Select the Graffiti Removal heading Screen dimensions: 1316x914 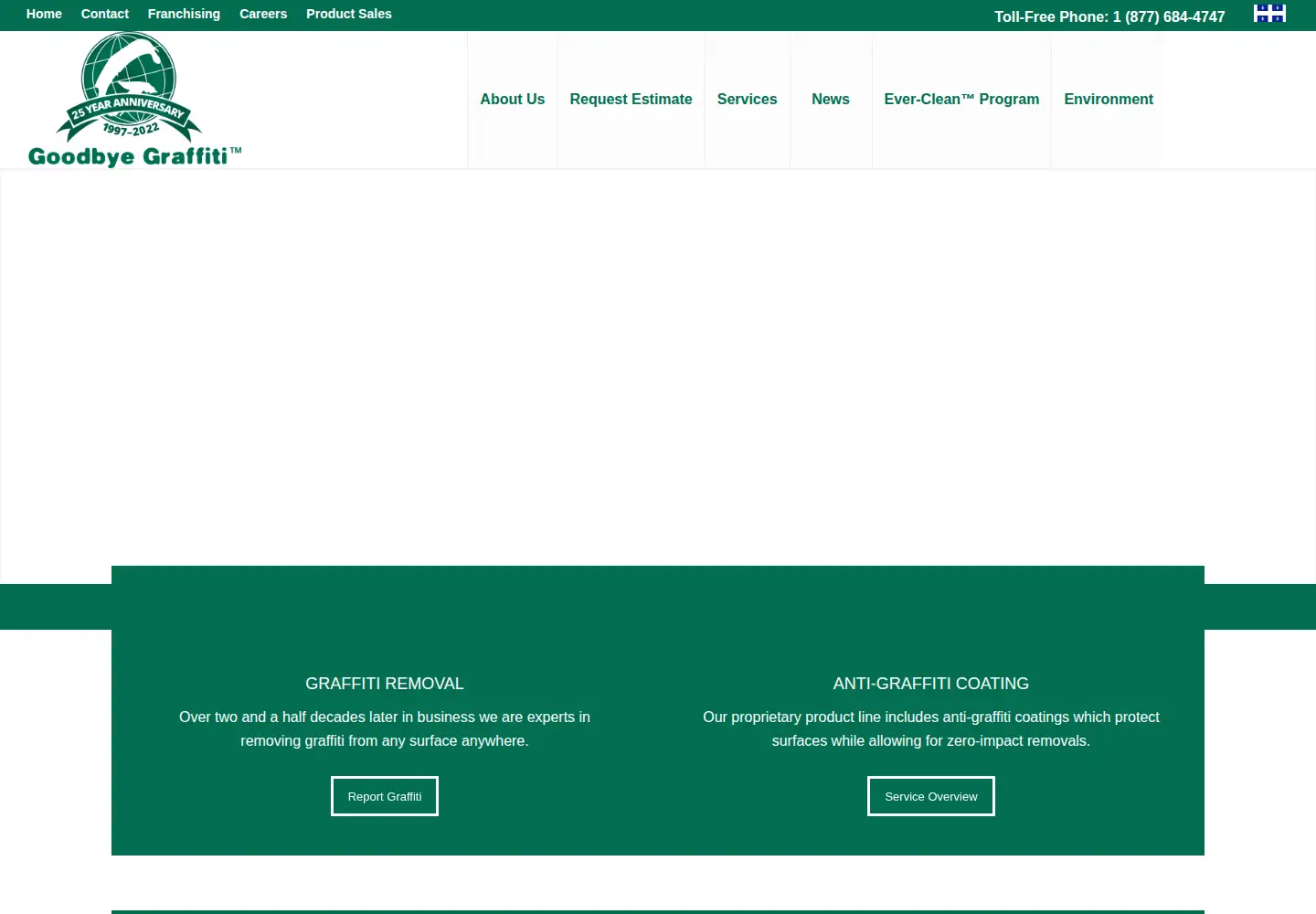coord(385,684)
